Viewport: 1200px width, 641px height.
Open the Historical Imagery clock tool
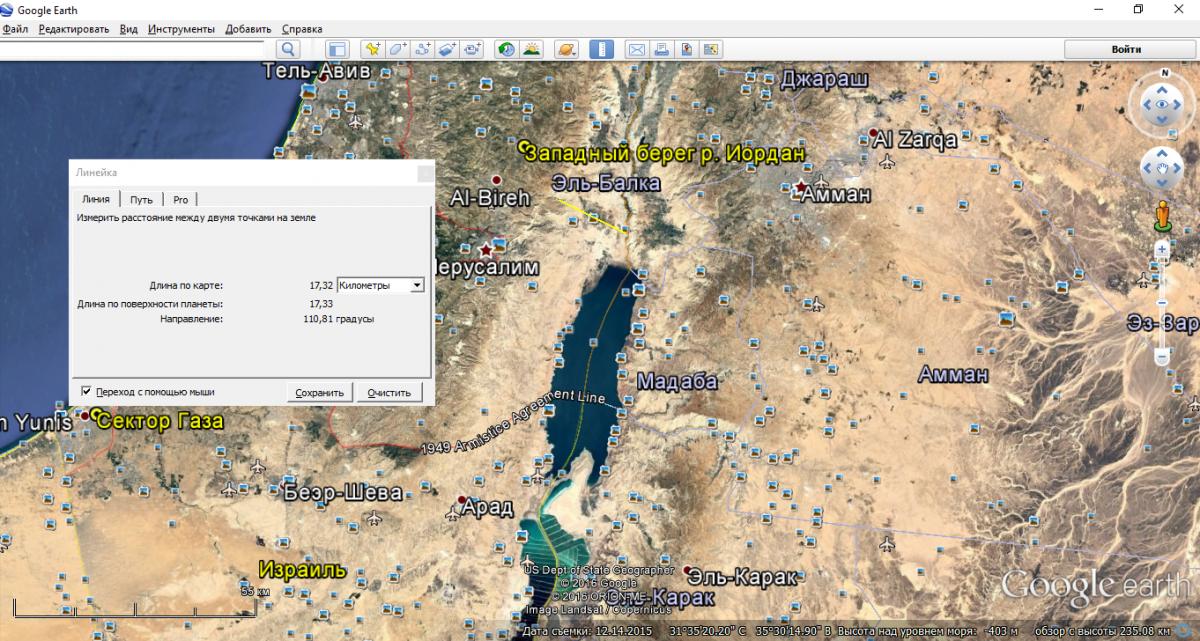coord(507,49)
